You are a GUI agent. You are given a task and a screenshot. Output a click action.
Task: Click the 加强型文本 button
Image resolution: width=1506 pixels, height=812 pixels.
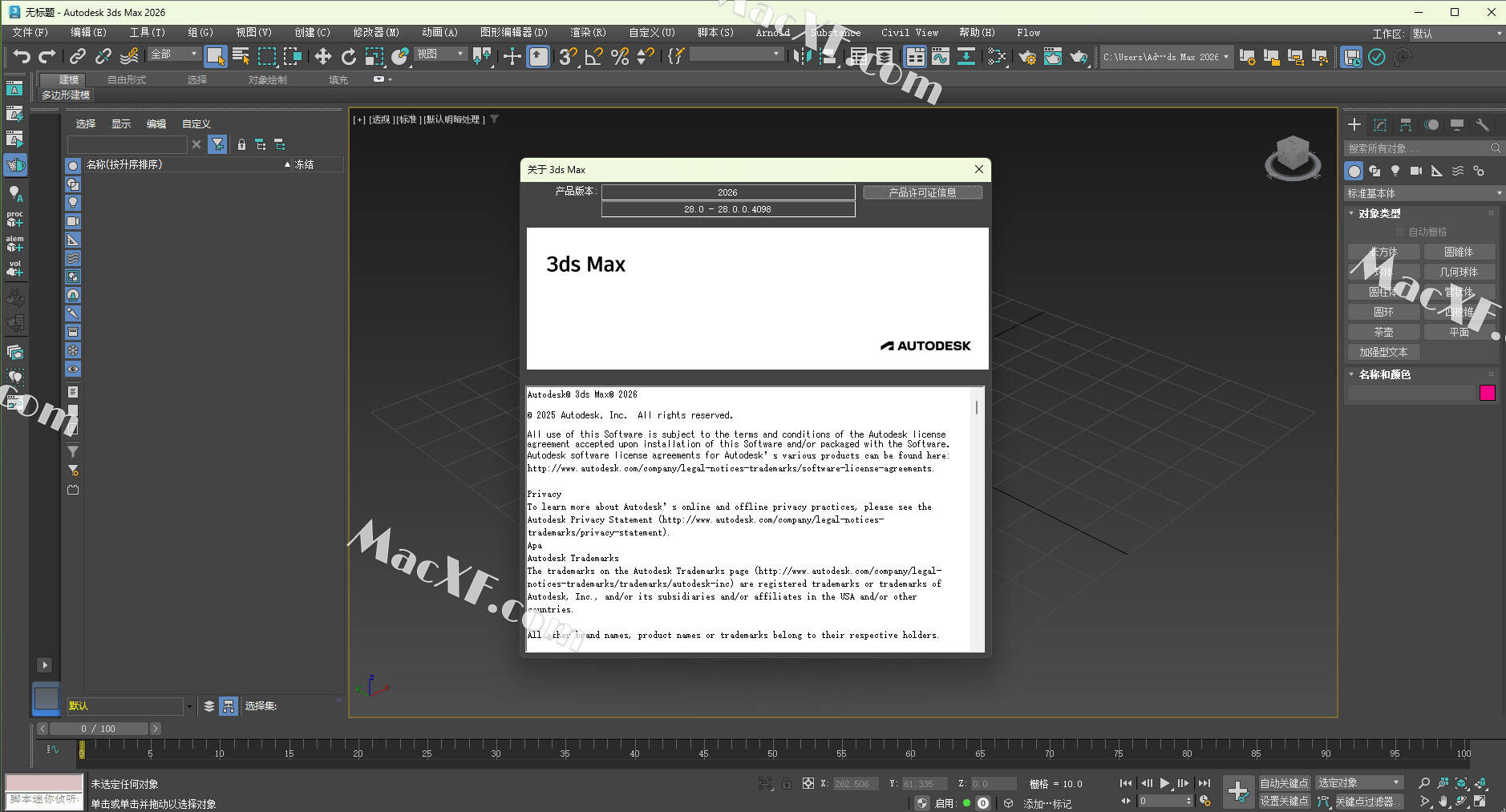(x=1383, y=352)
